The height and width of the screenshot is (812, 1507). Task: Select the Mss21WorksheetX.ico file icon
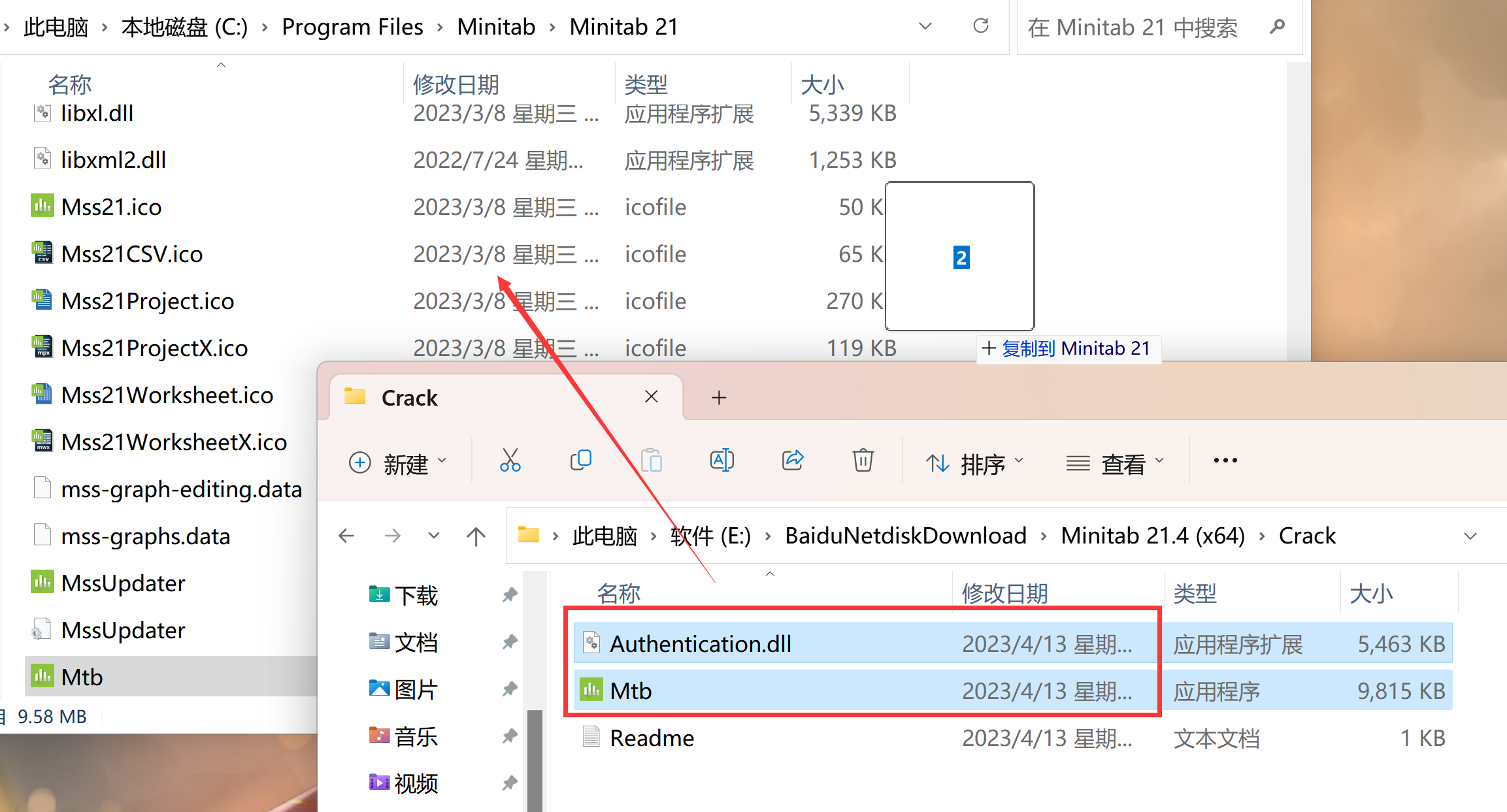click(x=42, y=441)
